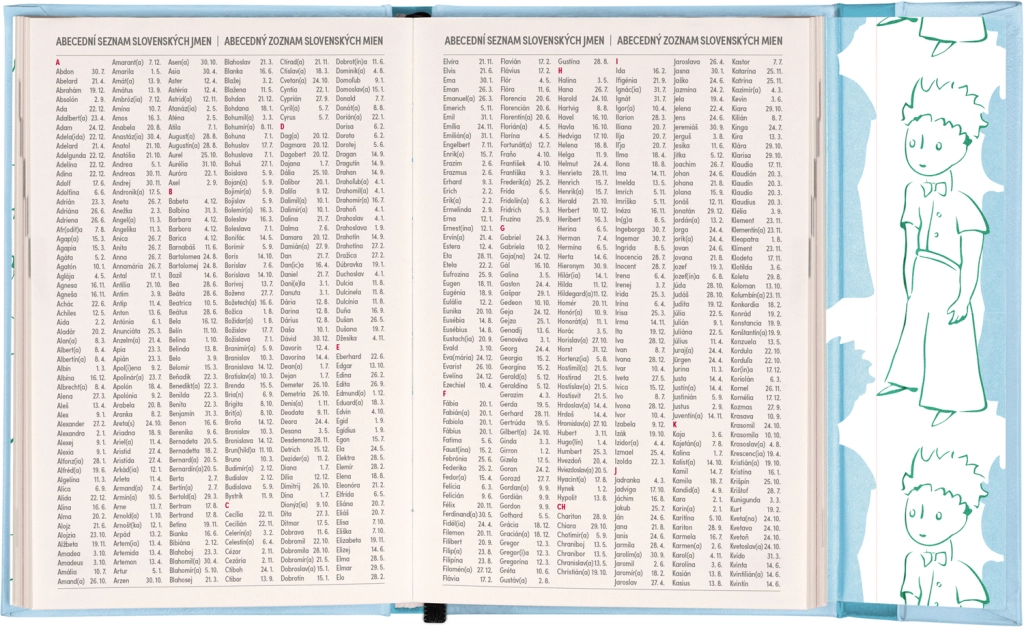Click the name "Adelgunda"
Image resolution: width=1024 pixels, height=627 pixels.
(x=71, y=155)
